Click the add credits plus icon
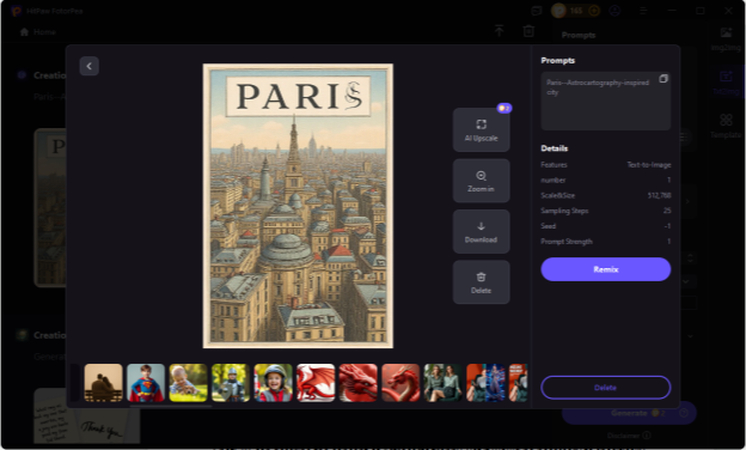The height and width of the screenshot is (450, 746). click(594, 11)
